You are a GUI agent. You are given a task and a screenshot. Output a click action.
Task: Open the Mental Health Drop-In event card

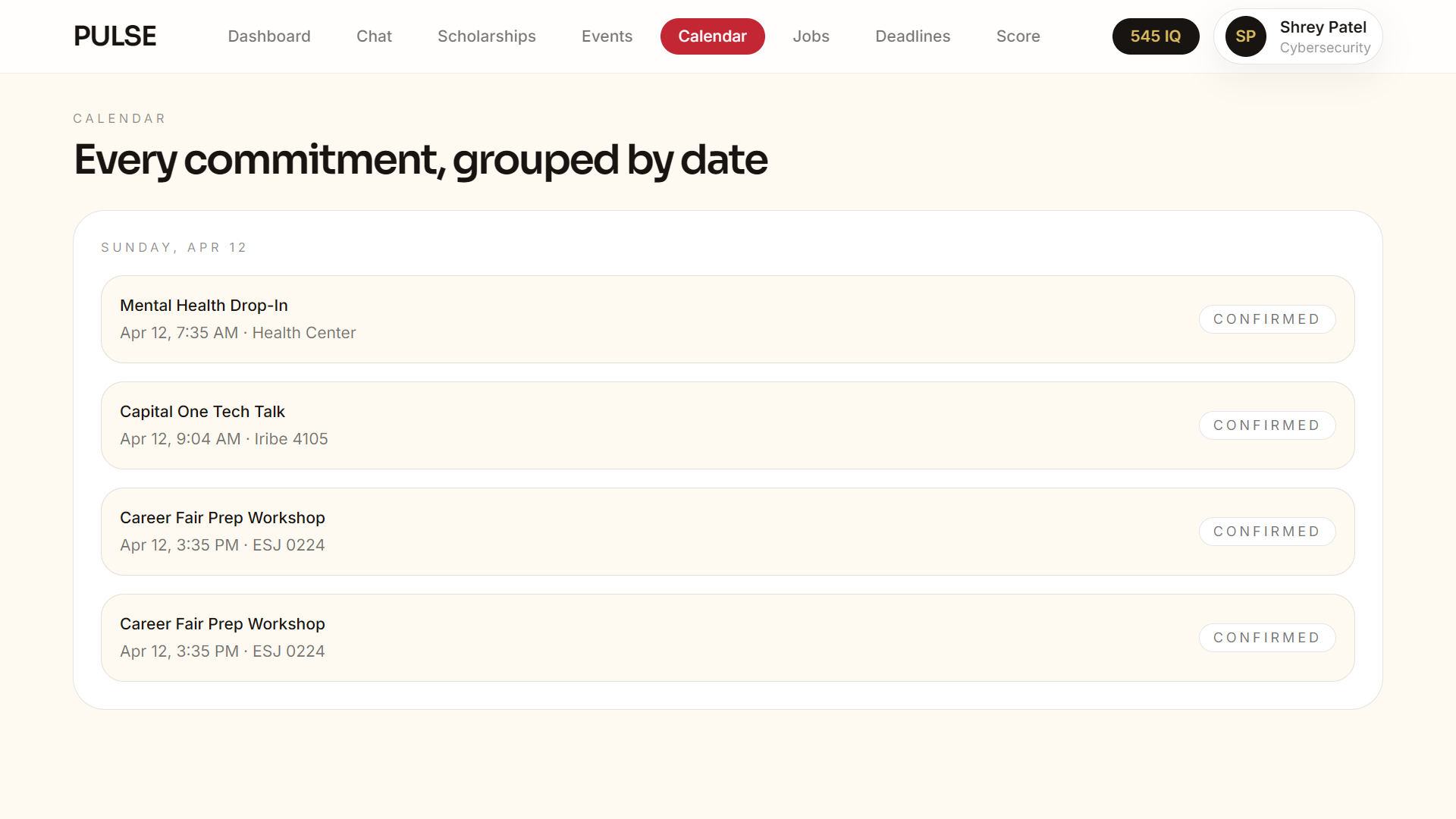607,319
